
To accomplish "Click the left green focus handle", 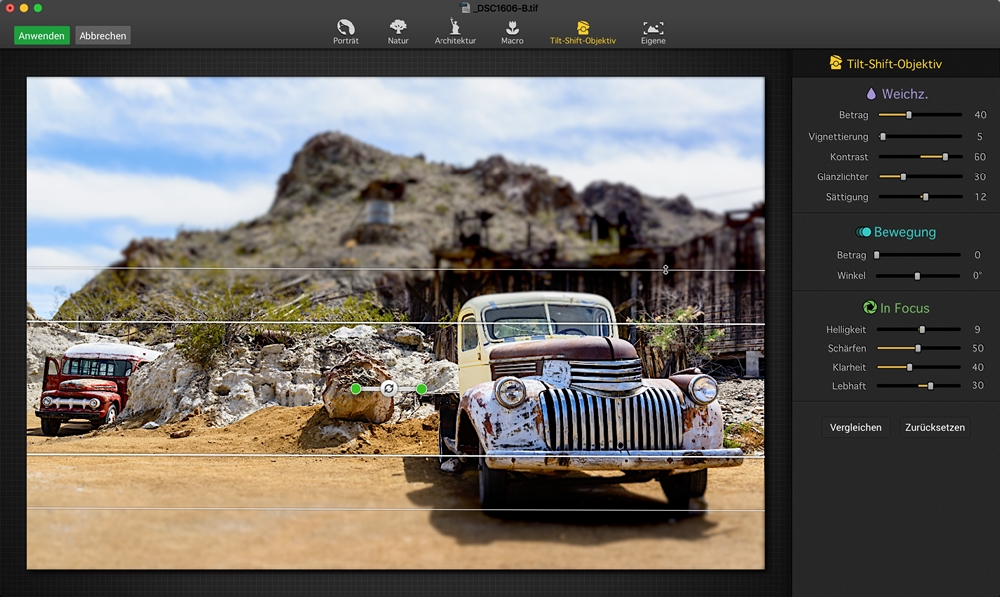I will (x=356, y=388).
